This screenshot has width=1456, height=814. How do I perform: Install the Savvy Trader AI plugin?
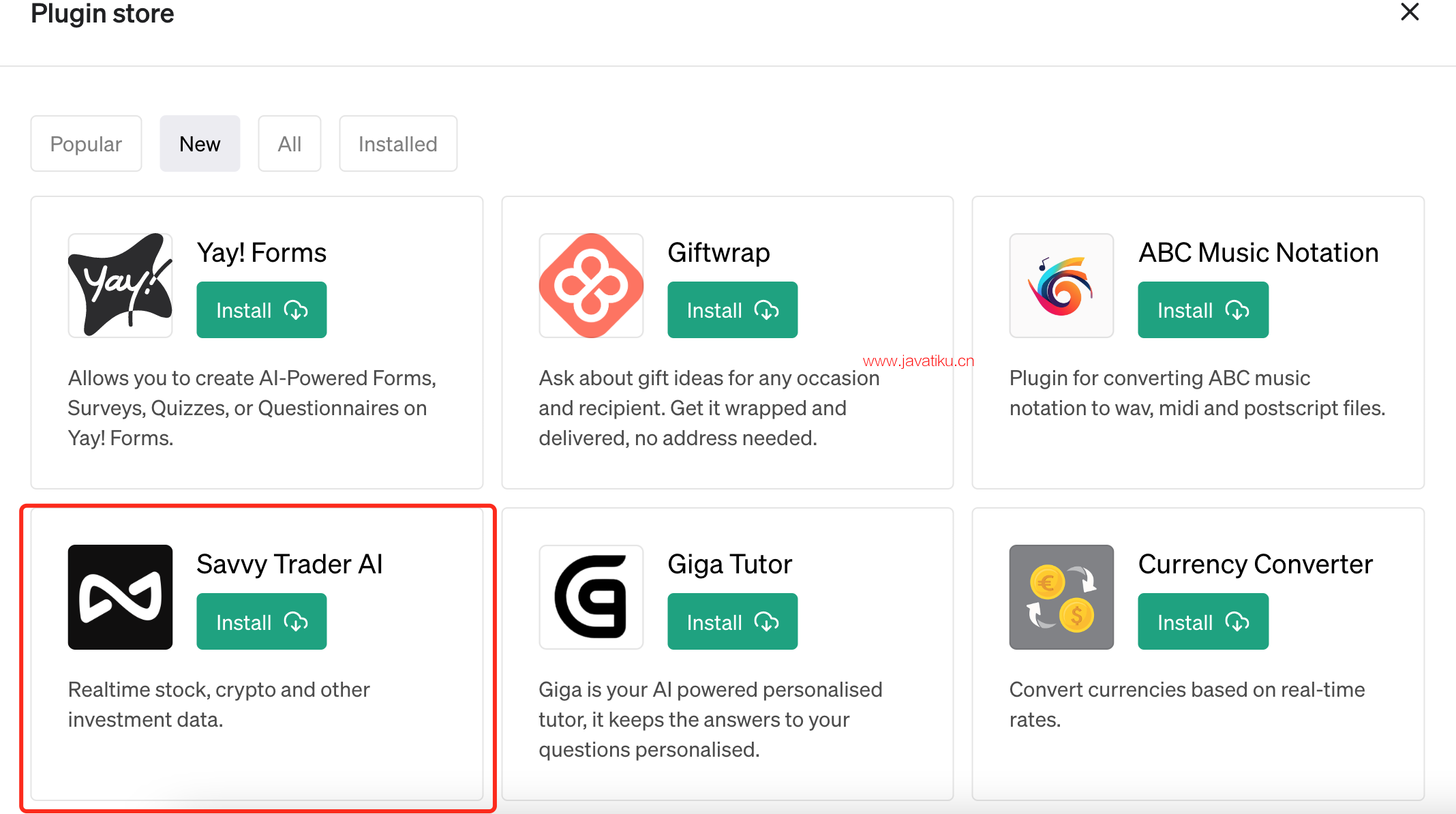(x=262, y=622)
